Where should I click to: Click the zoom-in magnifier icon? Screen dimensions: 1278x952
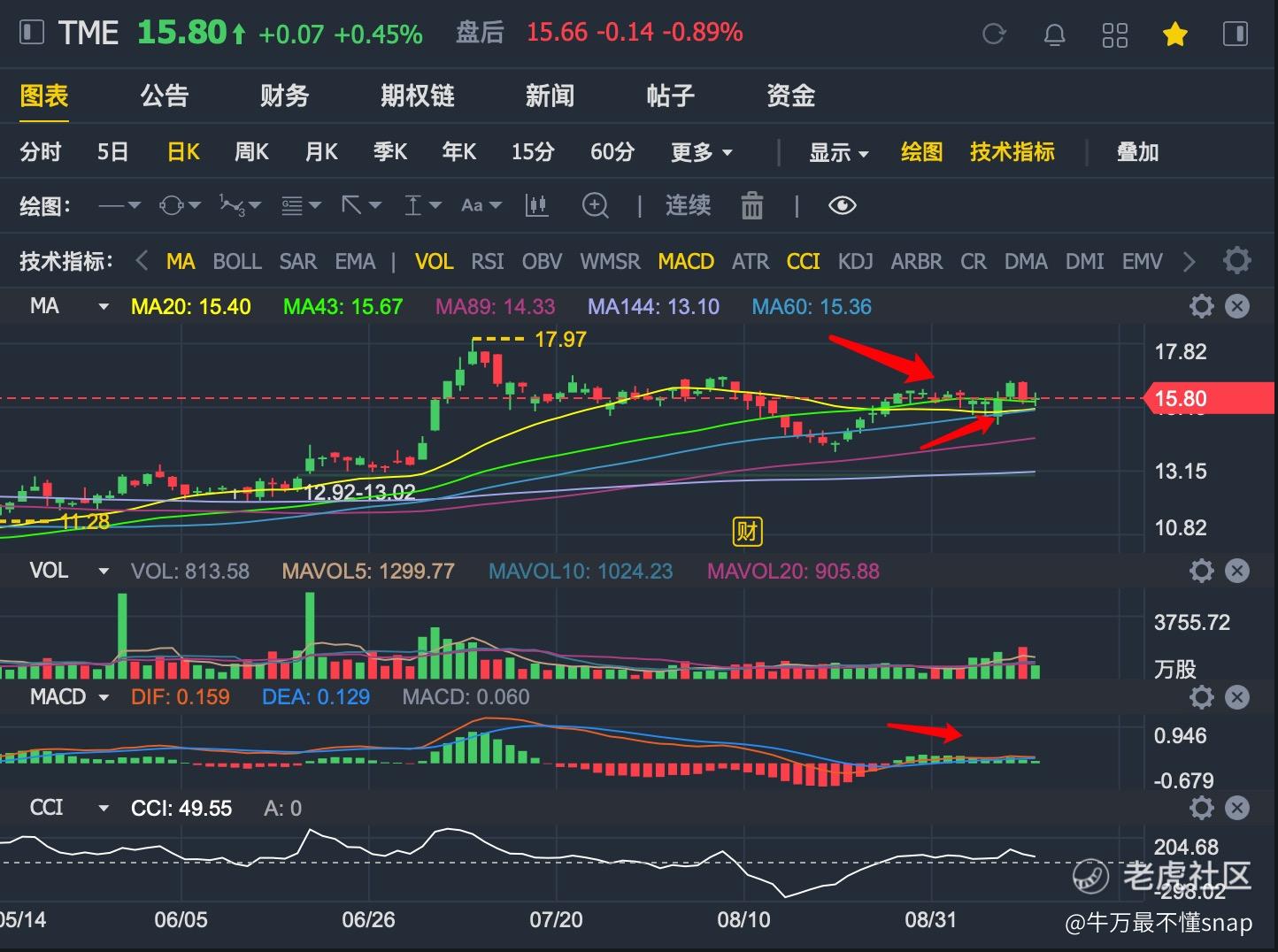click(x=596, y=206)
